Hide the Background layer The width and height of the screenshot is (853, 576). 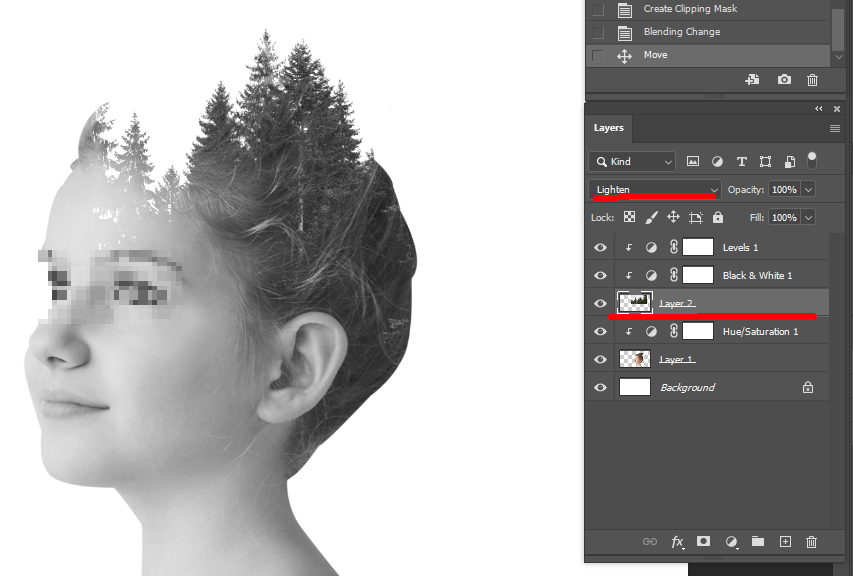(x=600, y=387)
